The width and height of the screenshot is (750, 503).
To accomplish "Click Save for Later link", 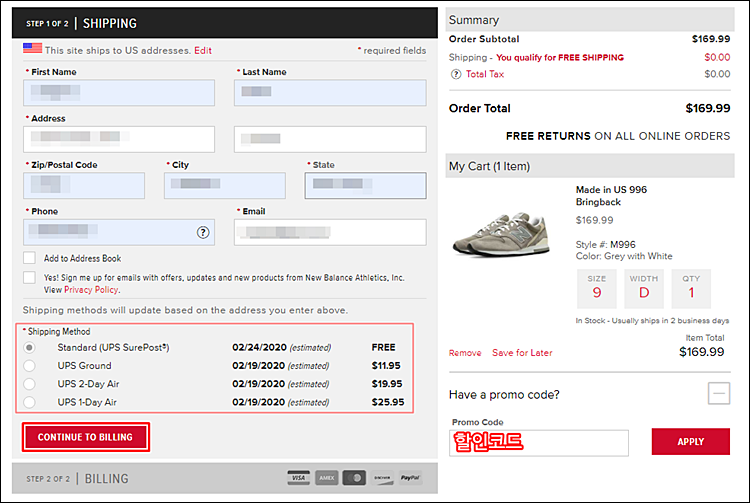I will [x=522, y=353].
